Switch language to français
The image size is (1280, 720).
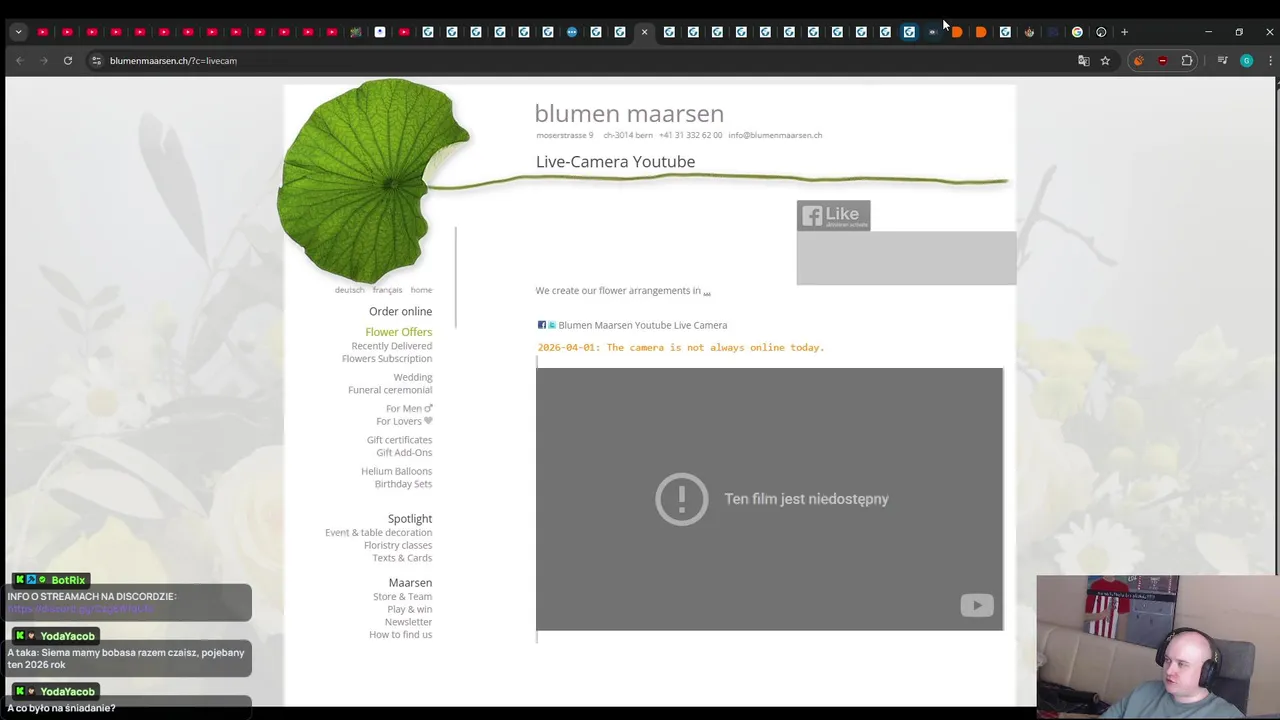click(x=387, y=290)
